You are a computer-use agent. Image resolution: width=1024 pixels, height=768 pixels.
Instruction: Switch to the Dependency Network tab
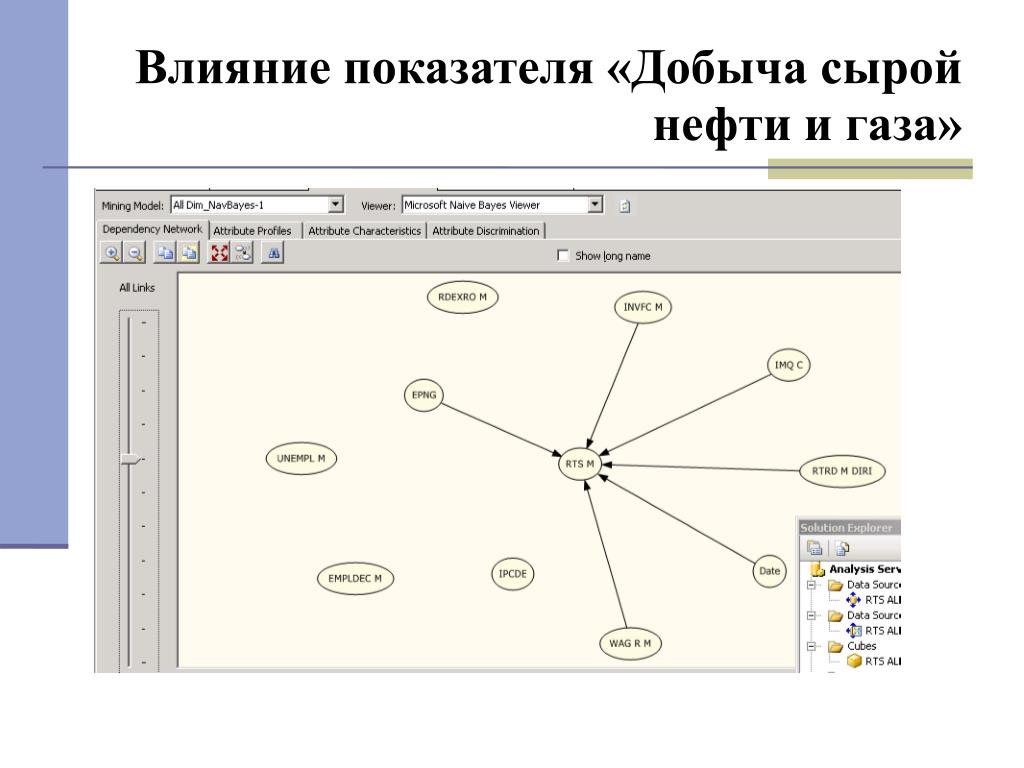pyautogui.click(x=152, y=229)
